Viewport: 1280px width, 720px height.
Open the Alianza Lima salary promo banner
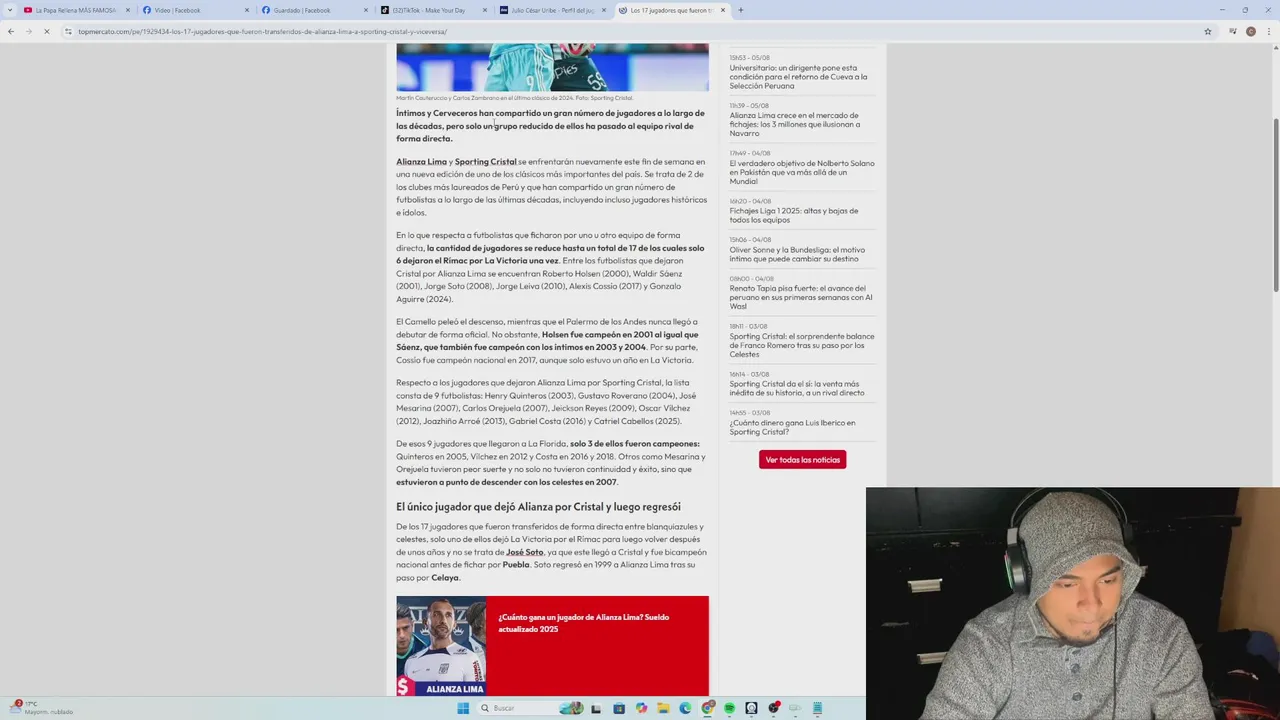click(552, 646)
